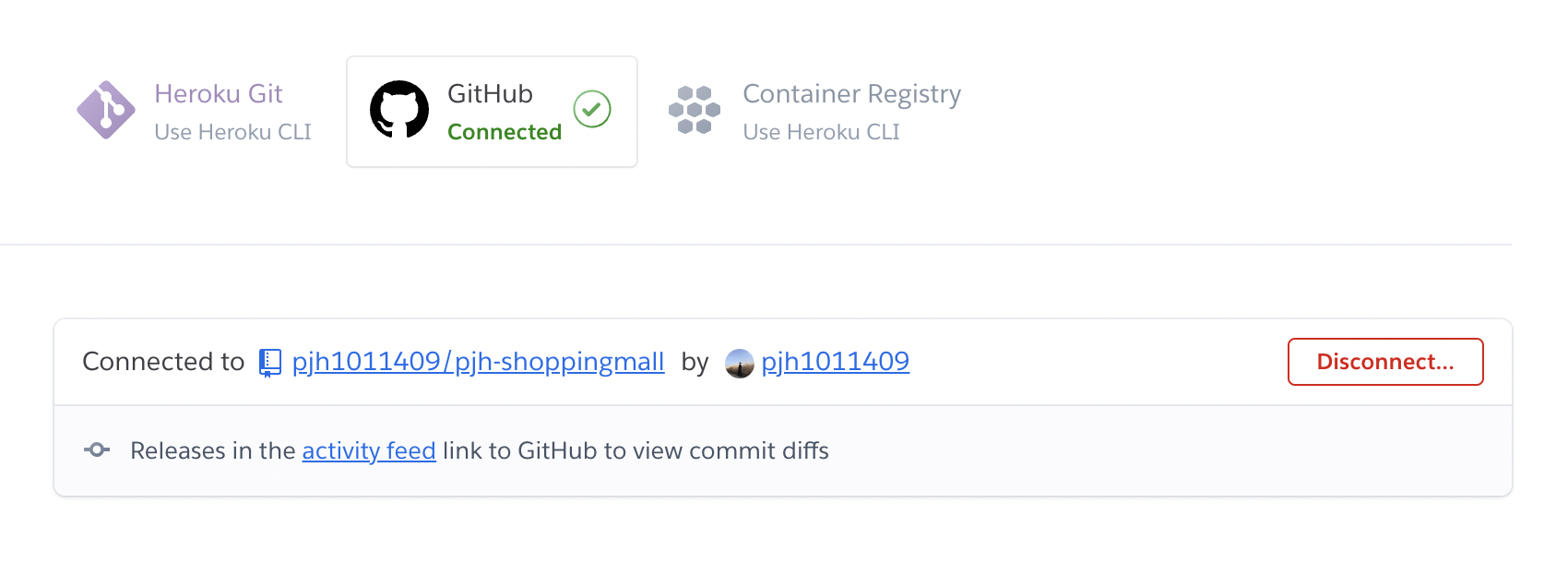
Task: Click the repository book icon
Action: [269, 362]
